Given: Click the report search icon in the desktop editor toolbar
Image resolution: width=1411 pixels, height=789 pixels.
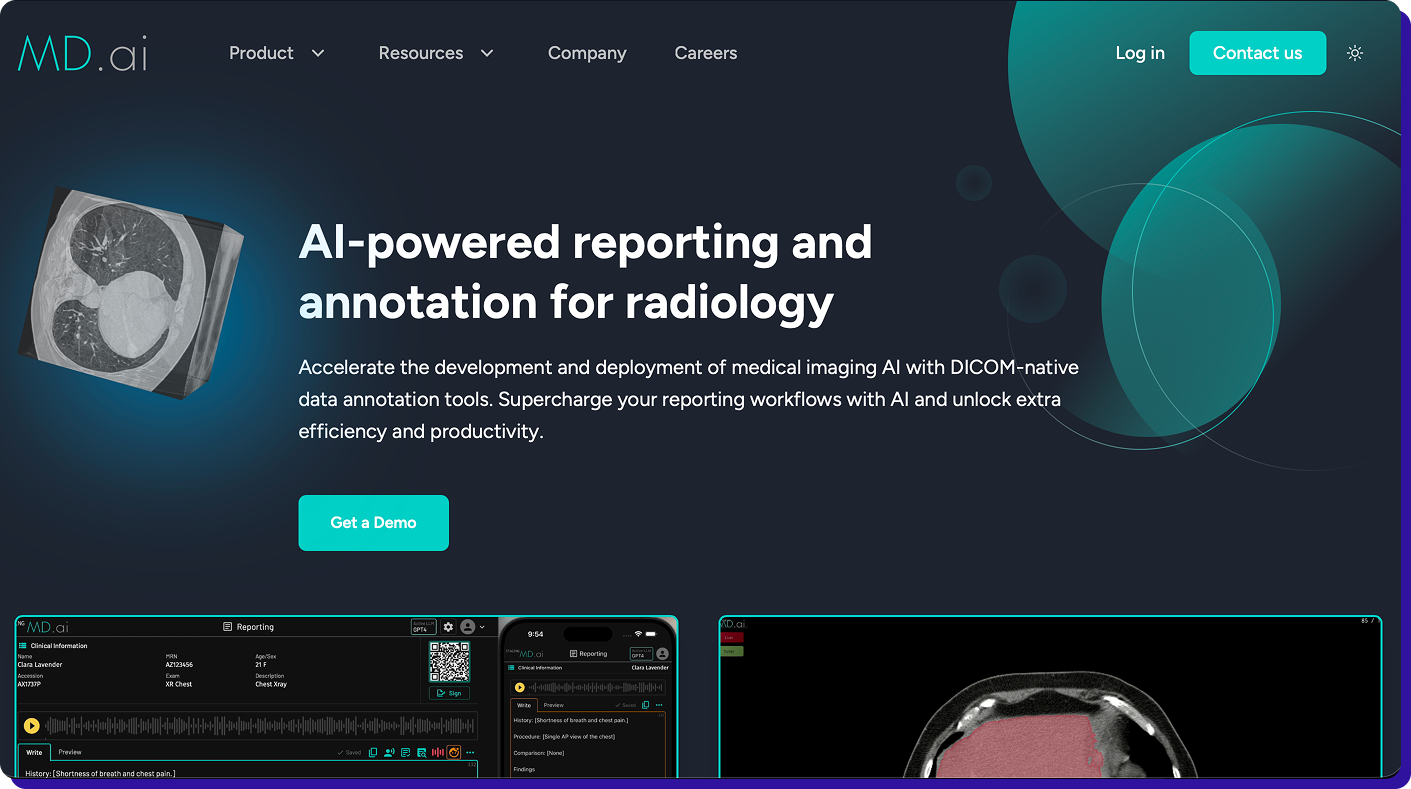Looking at the screenshot, I should [x=422, y=752].
